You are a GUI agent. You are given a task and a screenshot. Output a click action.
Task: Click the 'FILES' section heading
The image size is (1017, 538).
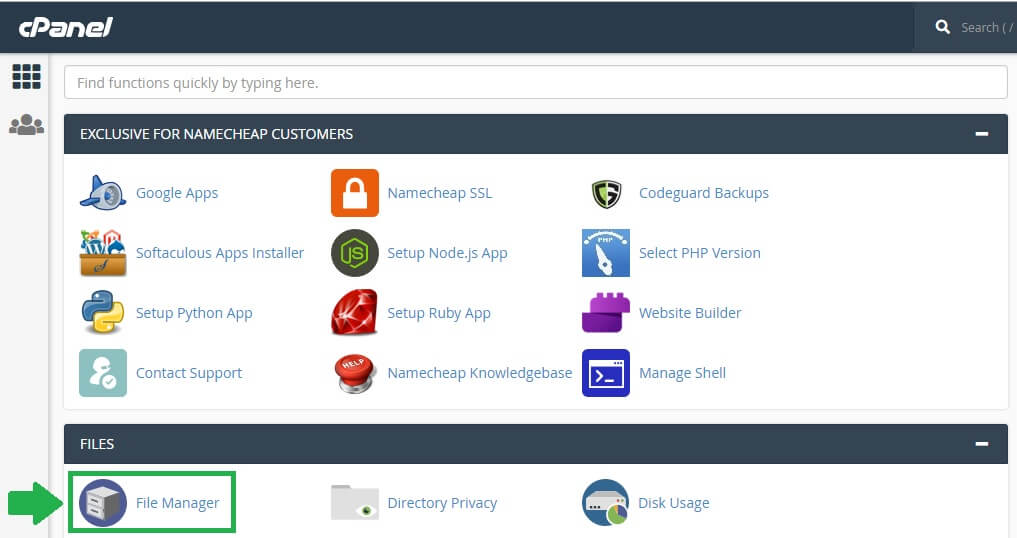[97, 444]
